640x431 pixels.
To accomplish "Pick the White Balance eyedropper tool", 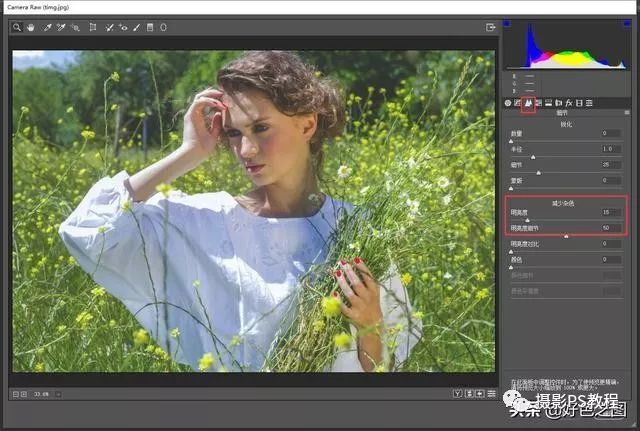I will 46,27.
